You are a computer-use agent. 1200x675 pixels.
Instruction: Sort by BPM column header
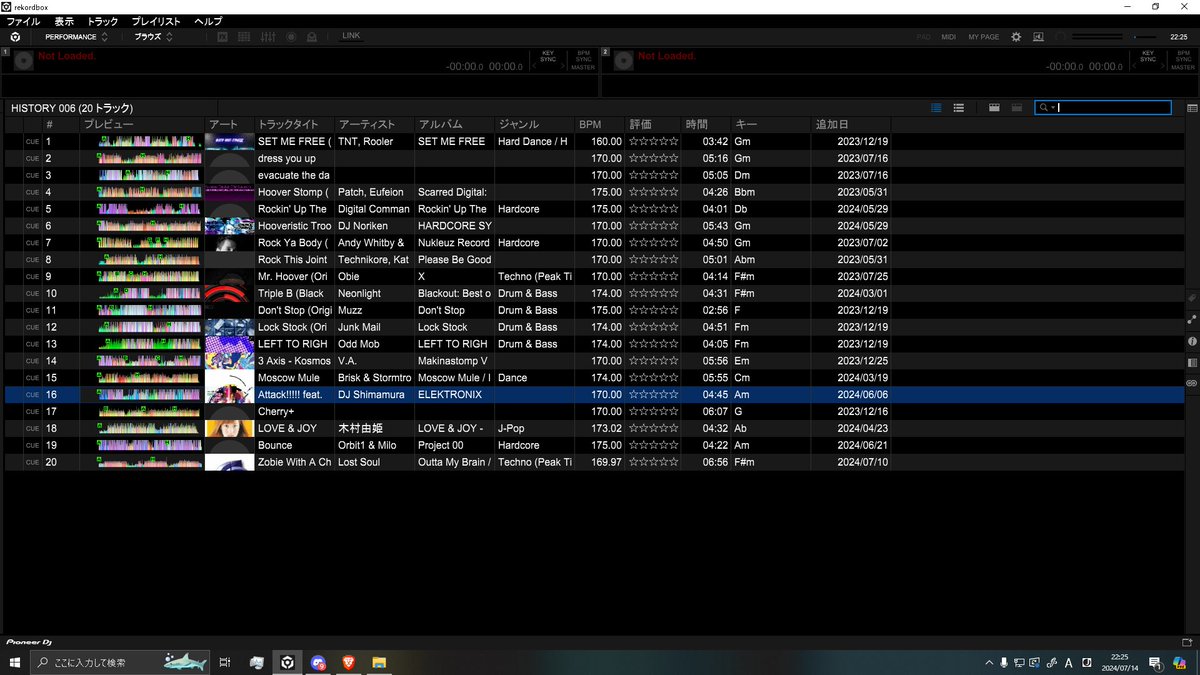pyautogui.click(x=600, y=125)
